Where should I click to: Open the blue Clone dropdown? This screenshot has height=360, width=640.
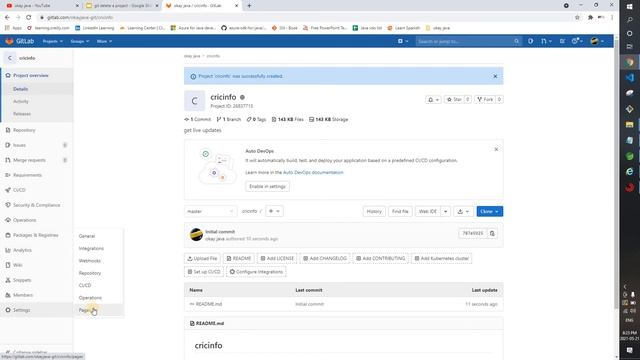489,211
